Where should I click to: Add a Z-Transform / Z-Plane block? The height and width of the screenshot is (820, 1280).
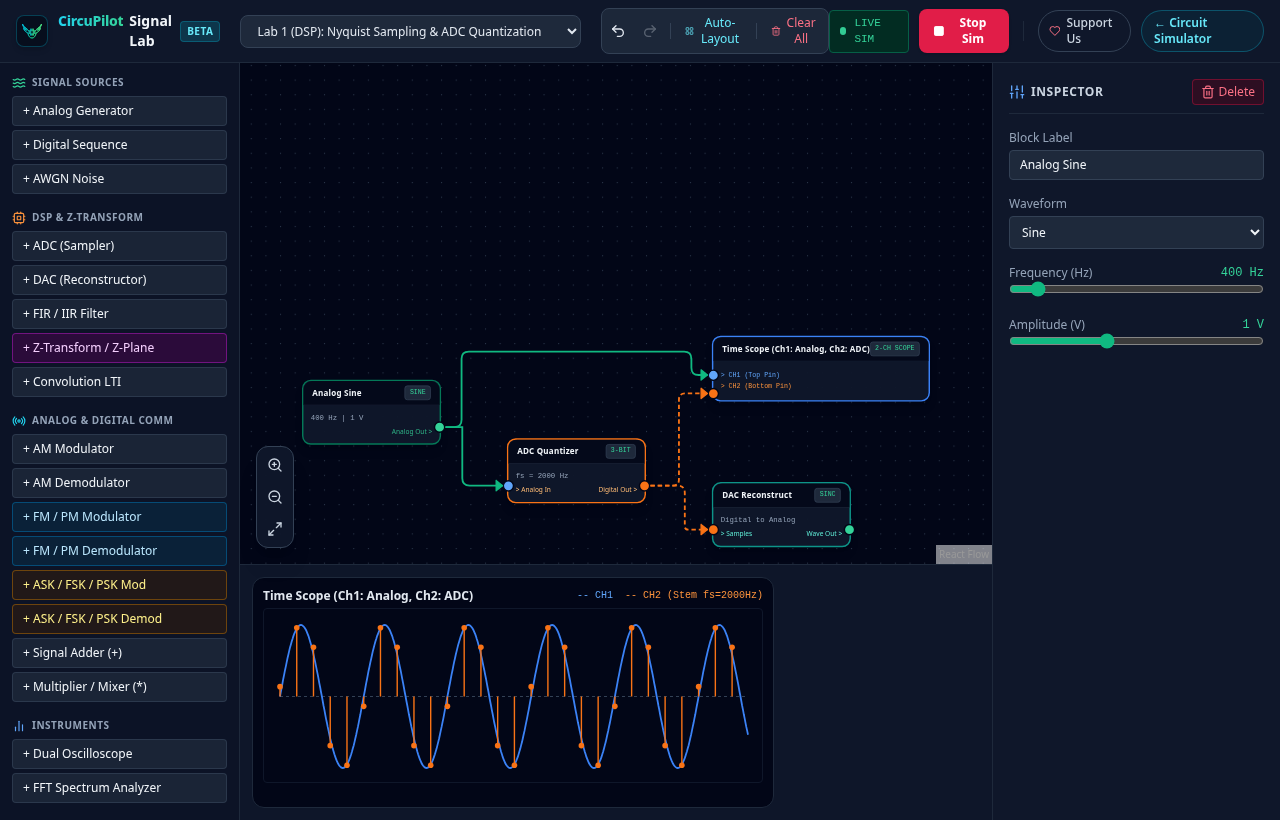point(119,348)
